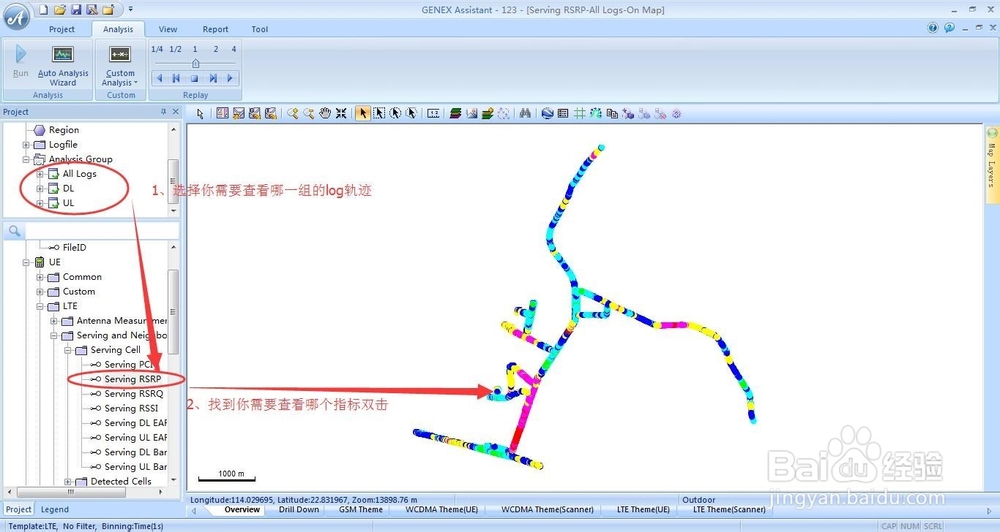Activate the highlighted arrow select tool
Viewport: 1000px width, 532px height.
pos(362,114)
